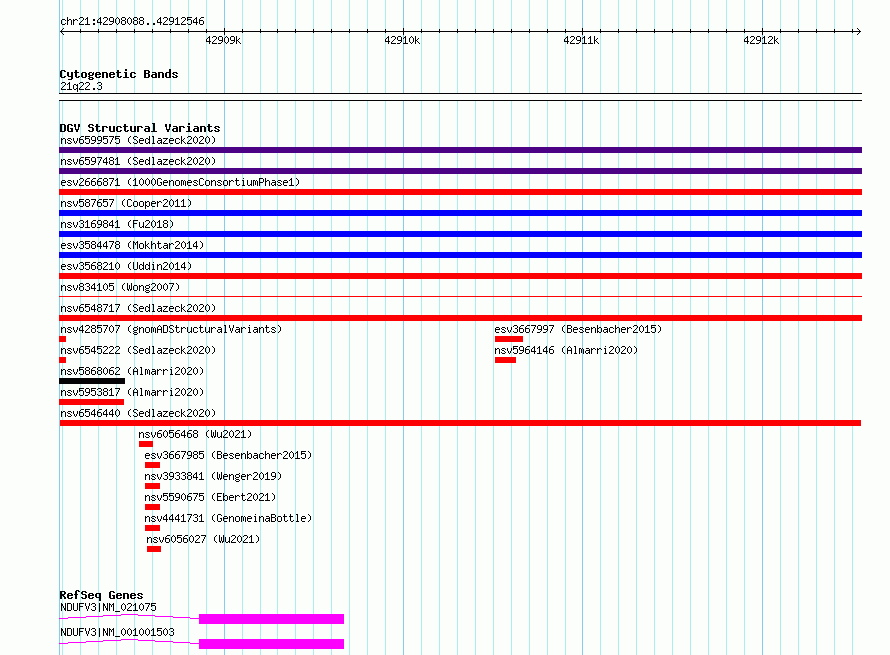Click the purple nsv6597481 variant bar

tap(460, 171)
